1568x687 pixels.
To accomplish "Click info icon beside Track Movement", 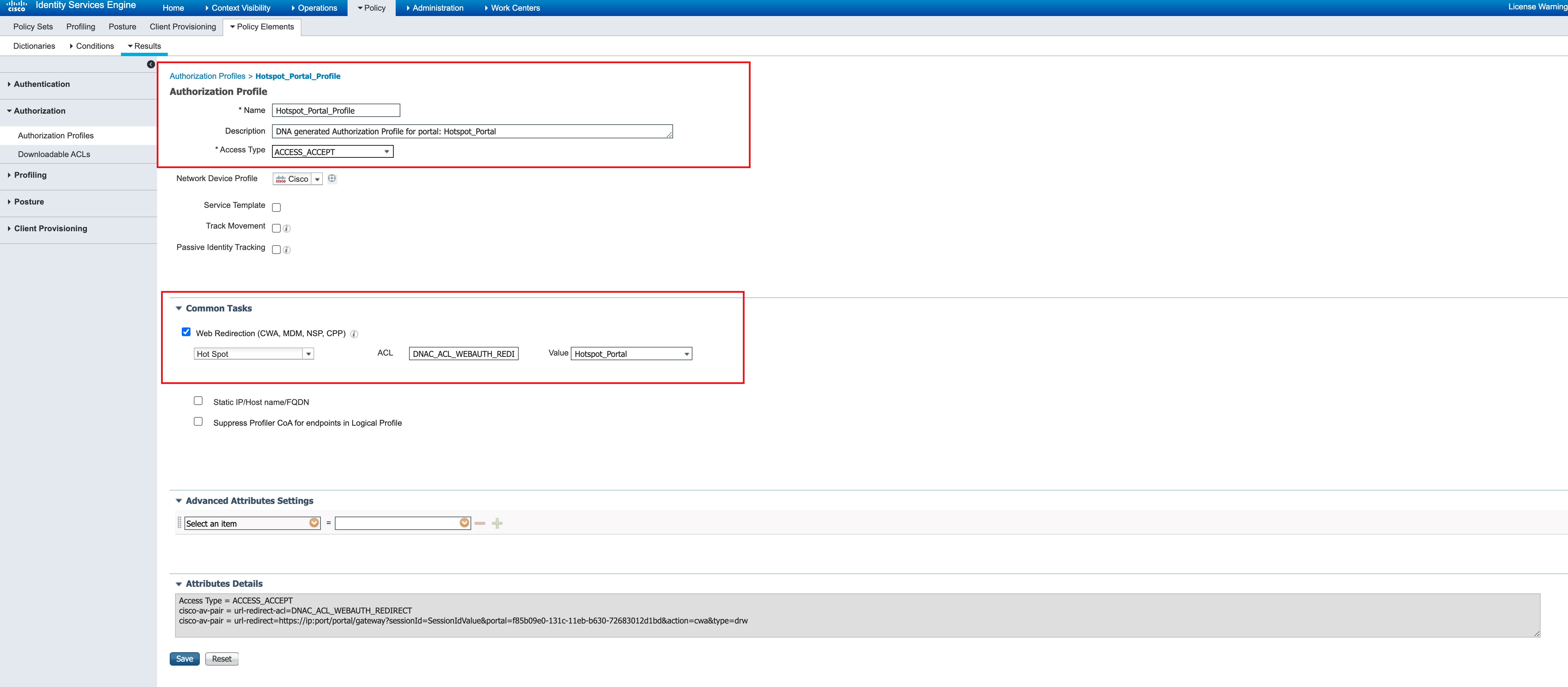I will (287, 229).
